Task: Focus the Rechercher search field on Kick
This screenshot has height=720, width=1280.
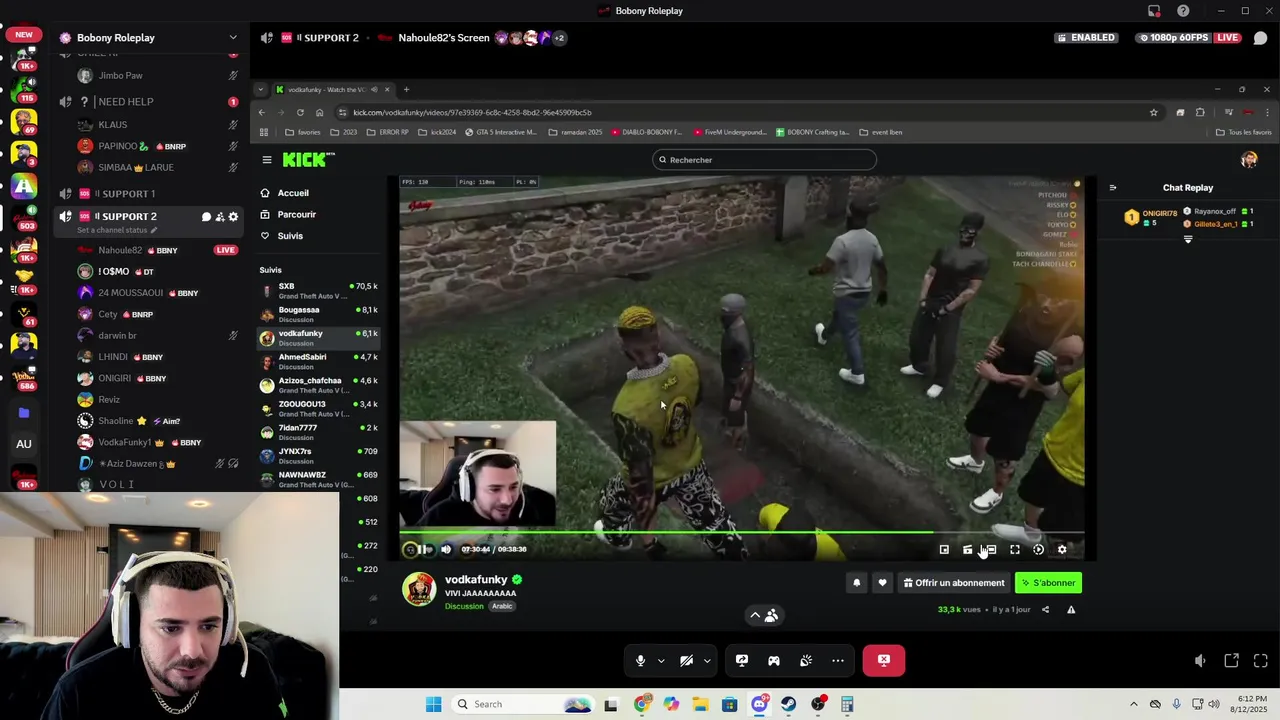Action: click(x=765, y=160)
